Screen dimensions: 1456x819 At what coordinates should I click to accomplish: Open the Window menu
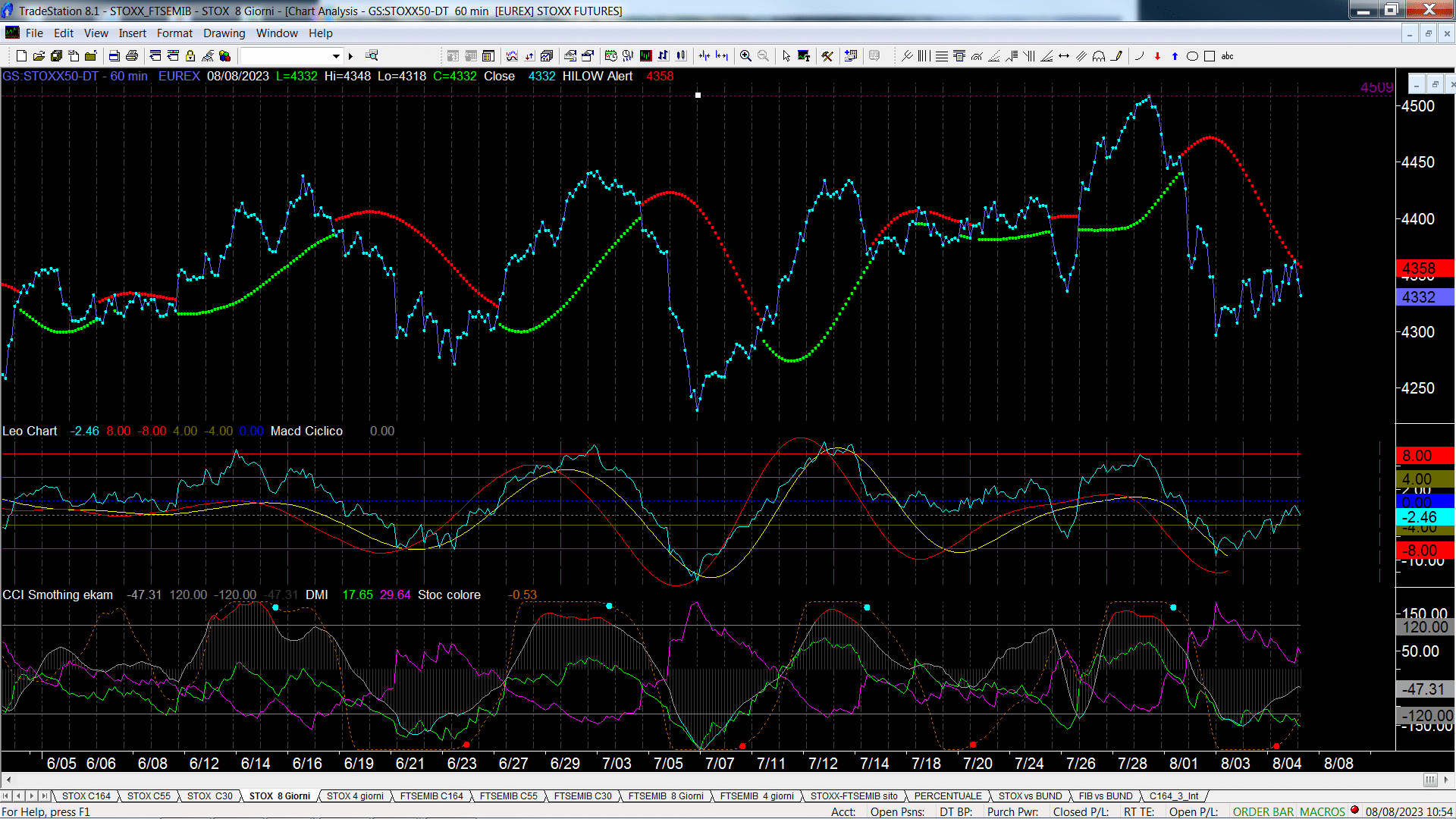coord(277,33)
